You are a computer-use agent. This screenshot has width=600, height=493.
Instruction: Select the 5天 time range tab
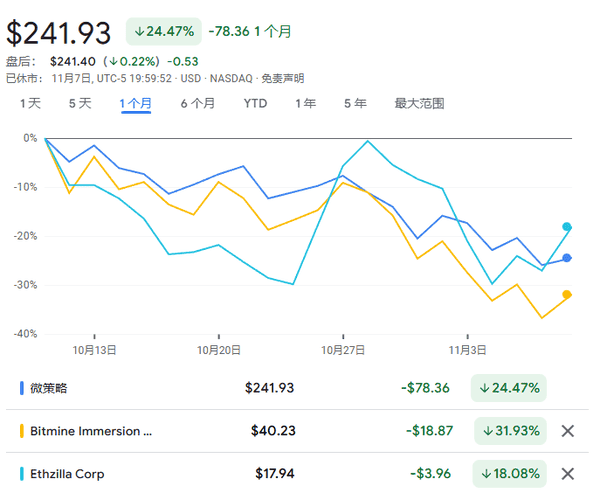pos(80,103)
